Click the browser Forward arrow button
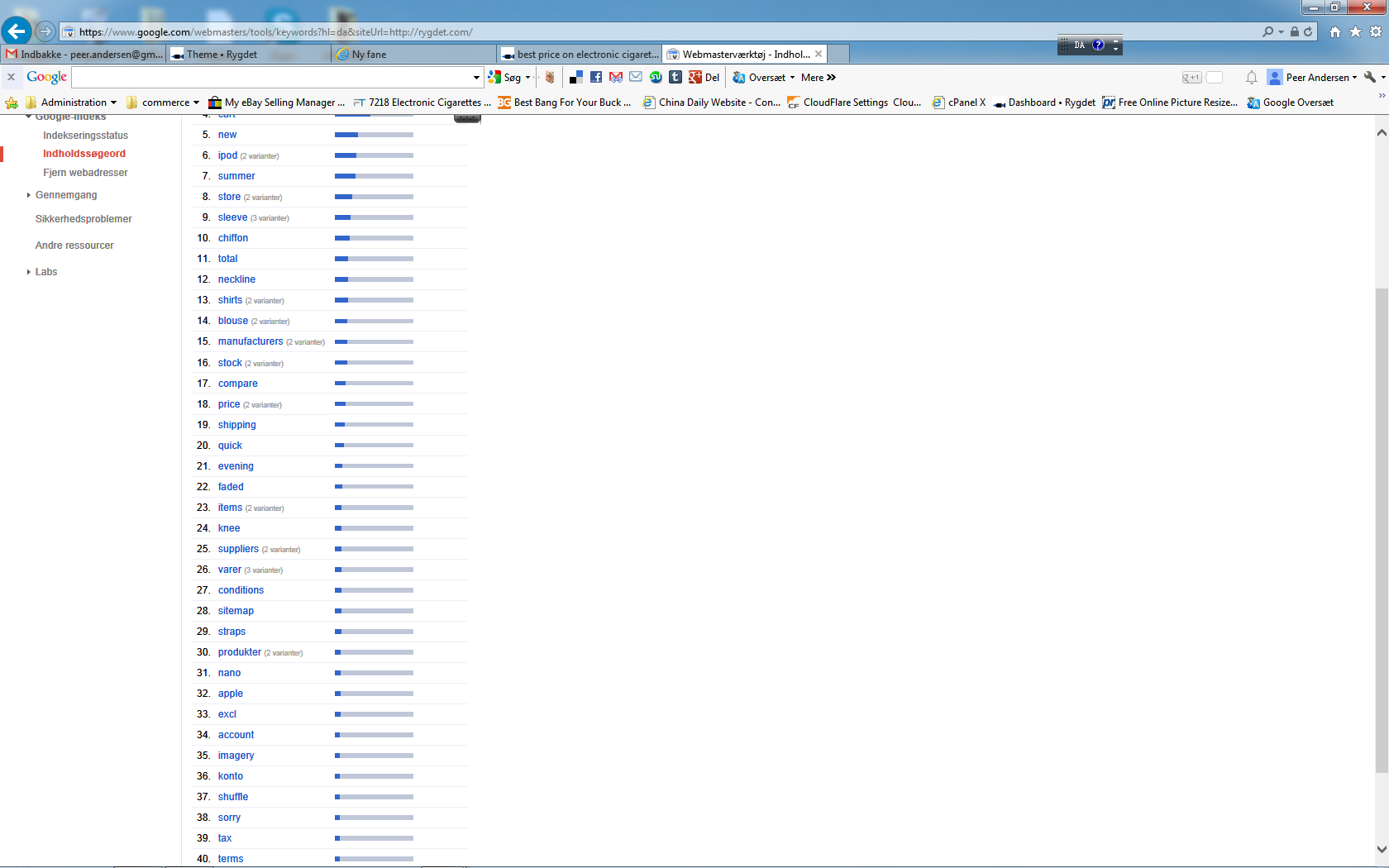This screenshot has width=1389, height=868. tap(45, 31)
